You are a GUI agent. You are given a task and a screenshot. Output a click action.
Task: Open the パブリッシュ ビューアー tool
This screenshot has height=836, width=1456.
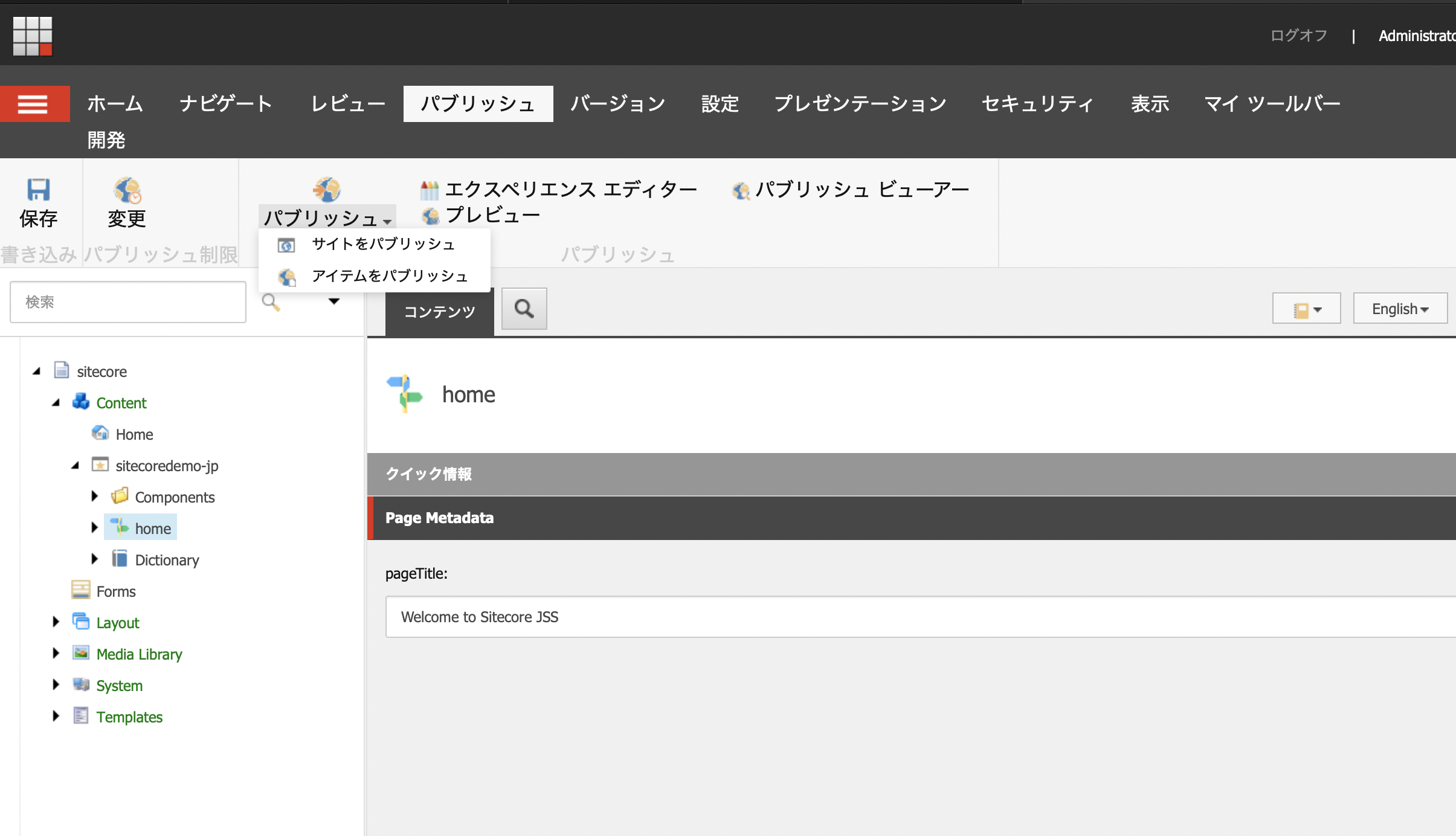(x=851, y=190)
